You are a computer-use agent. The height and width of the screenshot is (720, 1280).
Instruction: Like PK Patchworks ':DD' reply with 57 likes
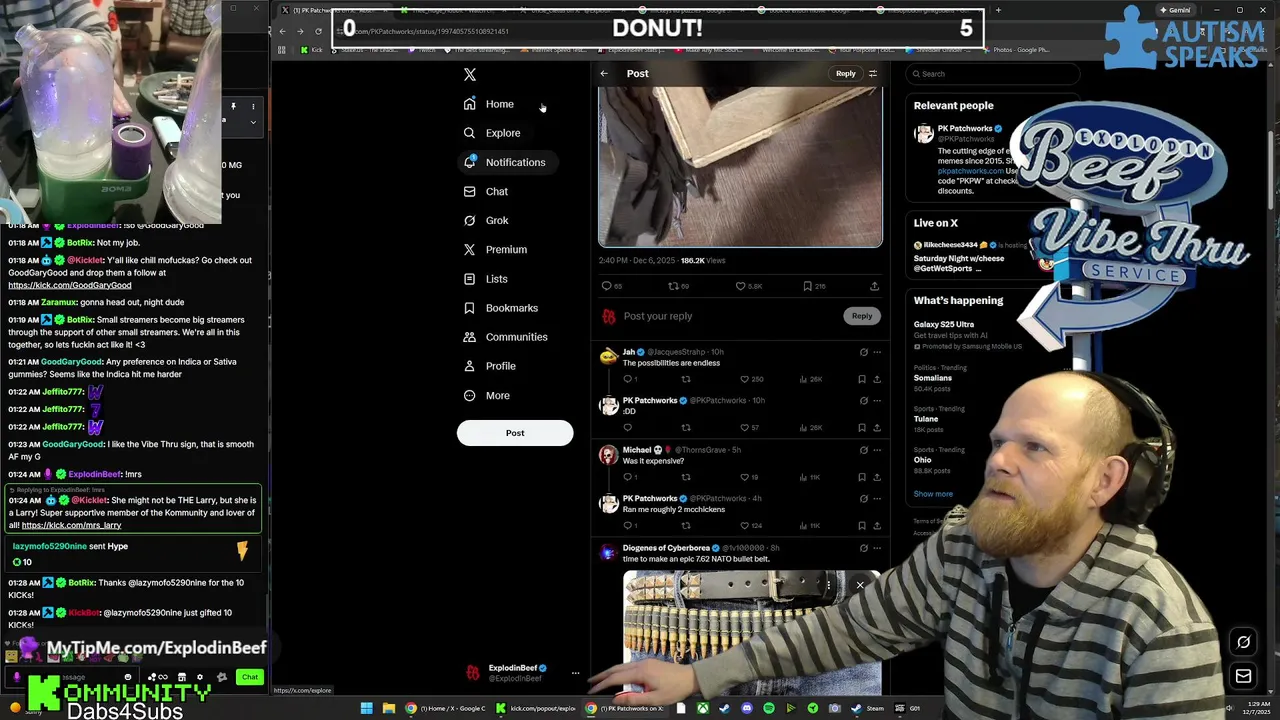pyautogui.click(x=749, y=428)
